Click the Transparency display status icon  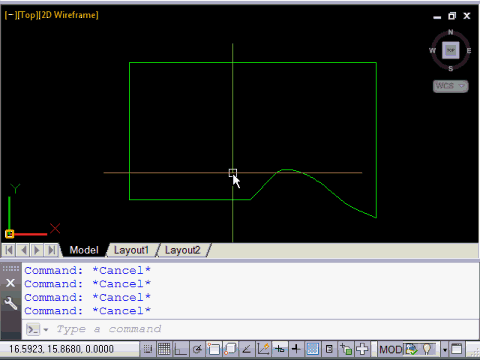[312, 349]
